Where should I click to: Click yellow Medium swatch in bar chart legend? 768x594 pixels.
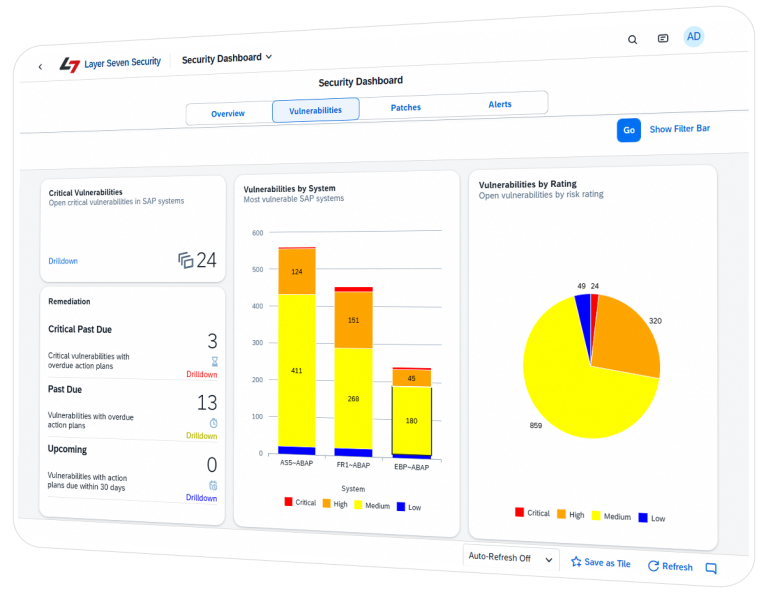358,504
